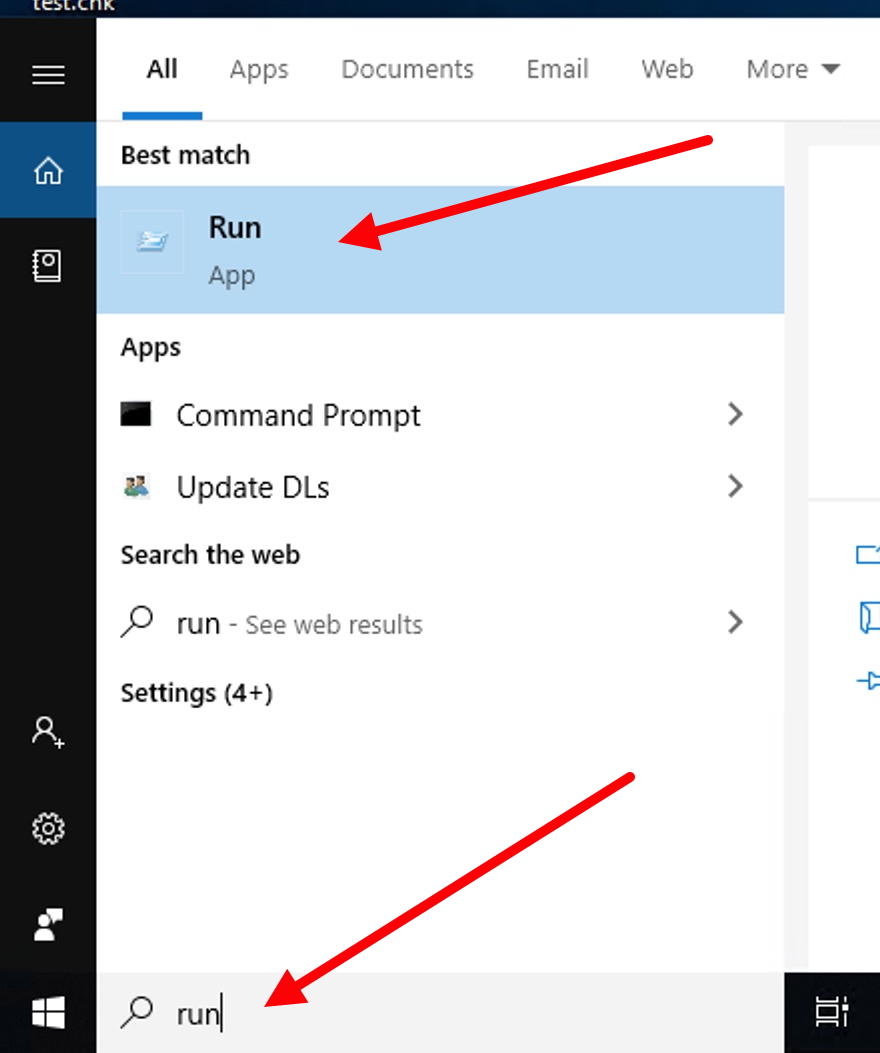Select the Home icon in sidebar
The height and width of the screenshot is (1053, 880).
48,171
